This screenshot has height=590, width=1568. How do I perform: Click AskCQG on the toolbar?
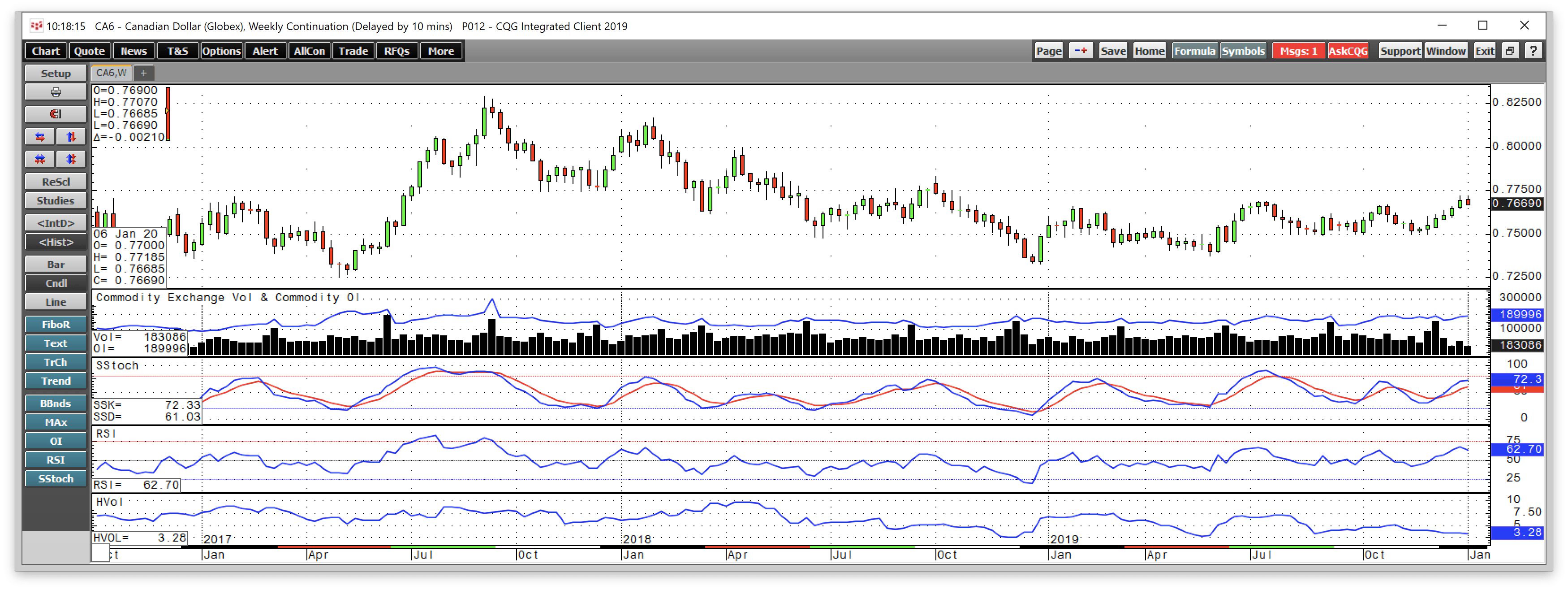[1348, 51]
